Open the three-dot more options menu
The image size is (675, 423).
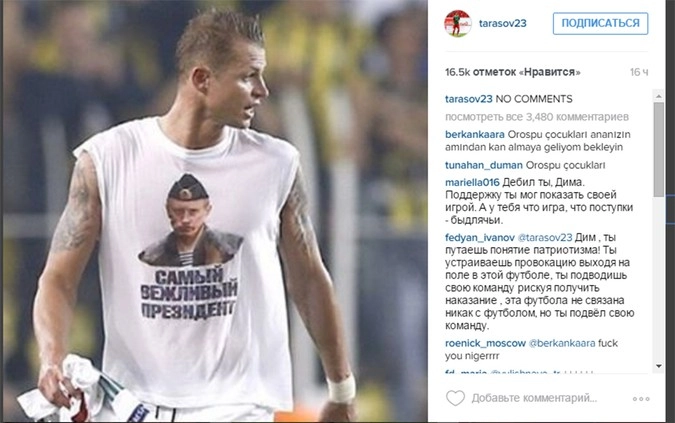pyautogui.click(x=641, y=399)
